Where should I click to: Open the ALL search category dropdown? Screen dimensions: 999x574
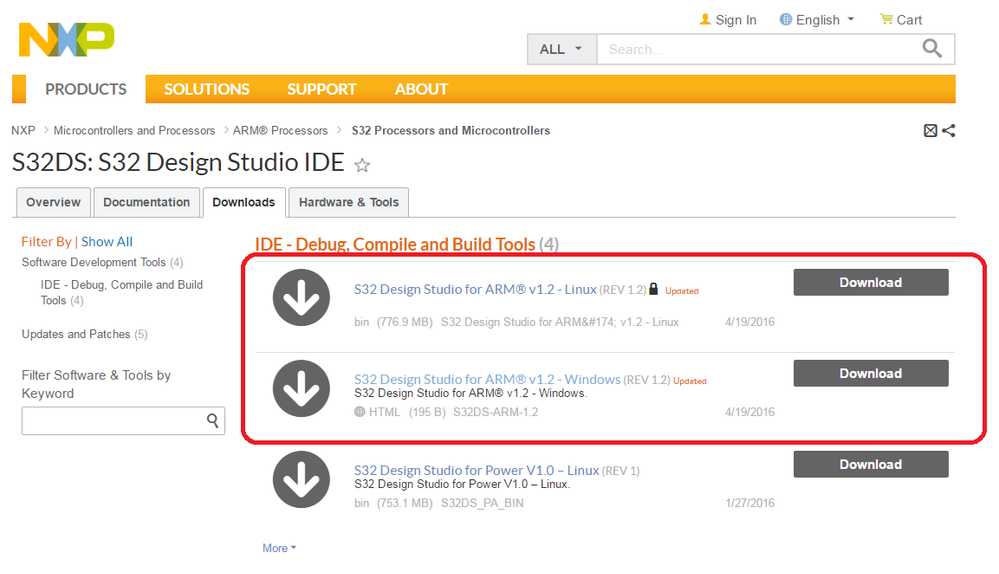(561, 49)
